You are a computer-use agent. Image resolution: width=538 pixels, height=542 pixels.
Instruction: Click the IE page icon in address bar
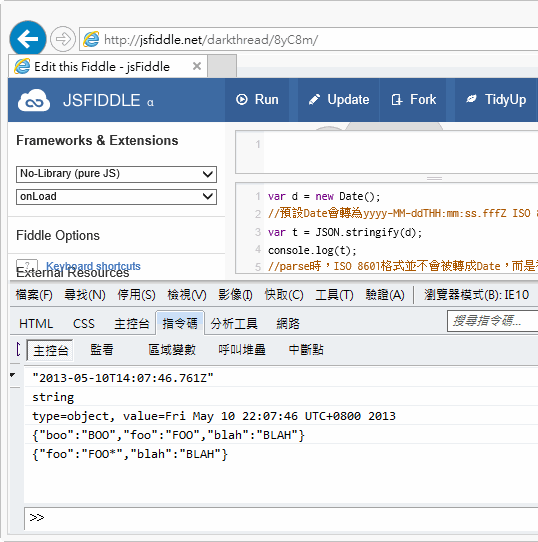tap(91, 39)
